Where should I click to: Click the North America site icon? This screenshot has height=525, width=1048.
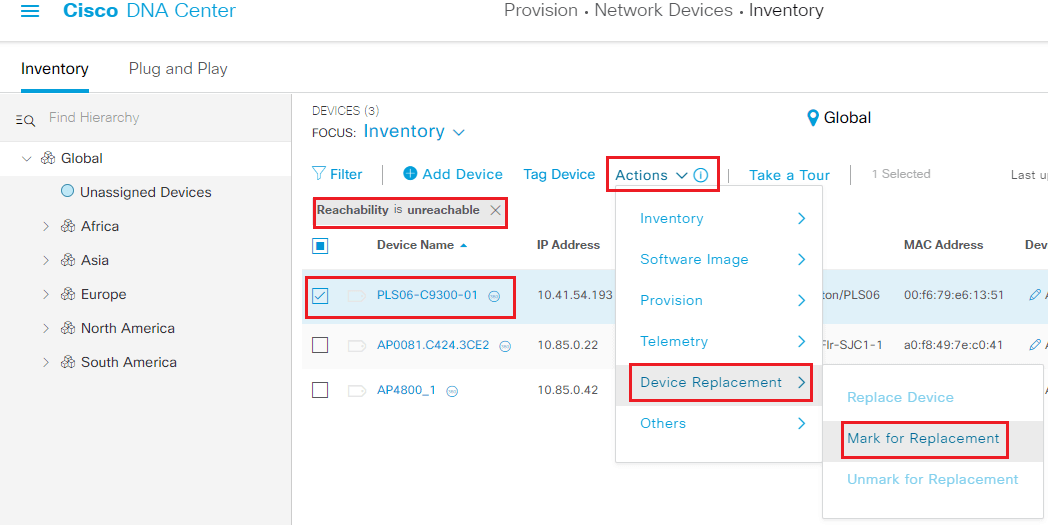coord(68,328)
